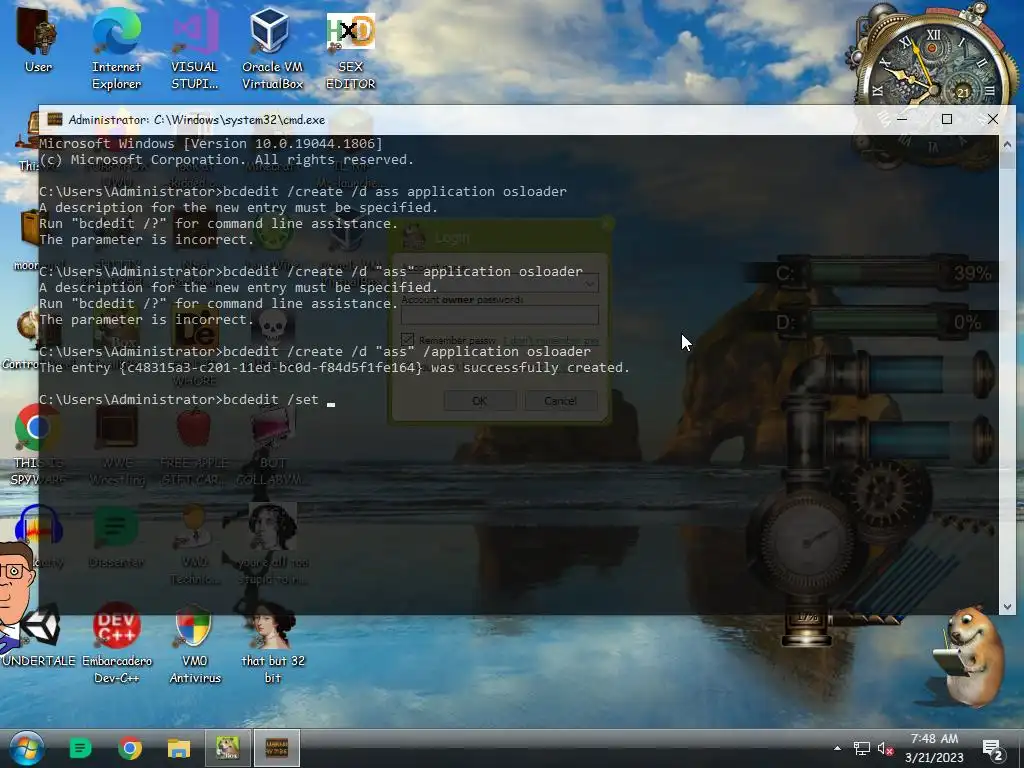Click OK in the Login dialog behind
The image size is (1024, 768).
point(479,400)
